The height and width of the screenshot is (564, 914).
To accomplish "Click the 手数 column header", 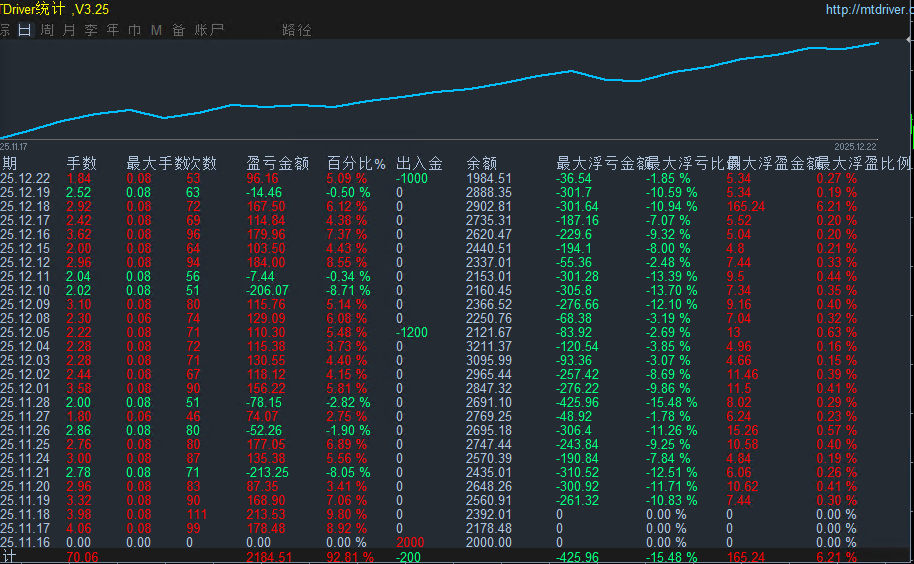I will (x=81, y=163).
